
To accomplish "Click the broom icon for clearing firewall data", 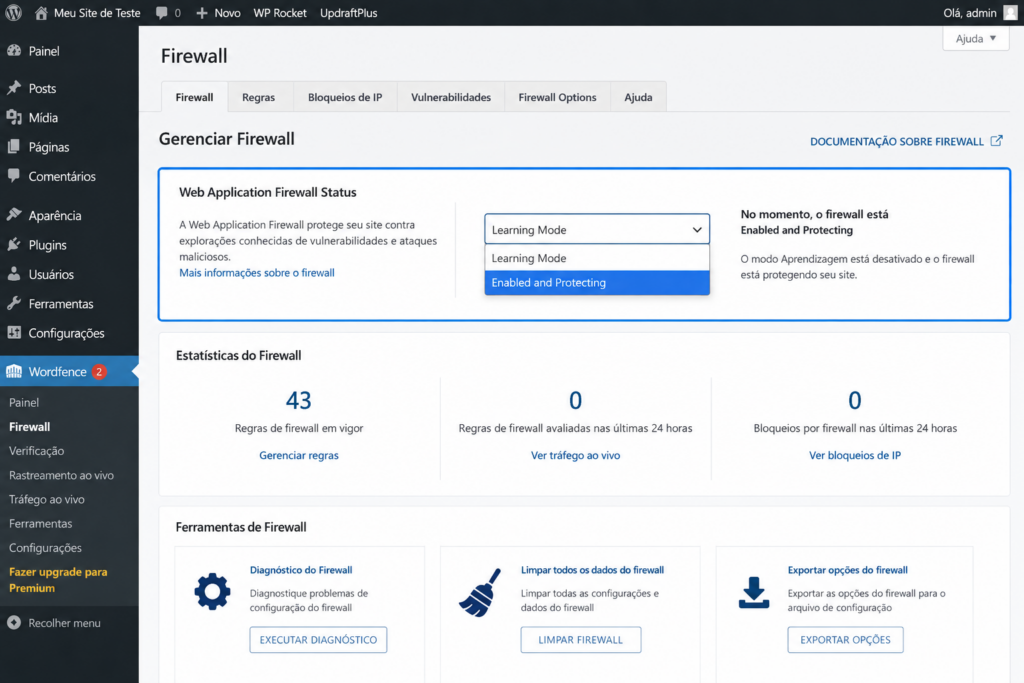I will tap(480, 592).
